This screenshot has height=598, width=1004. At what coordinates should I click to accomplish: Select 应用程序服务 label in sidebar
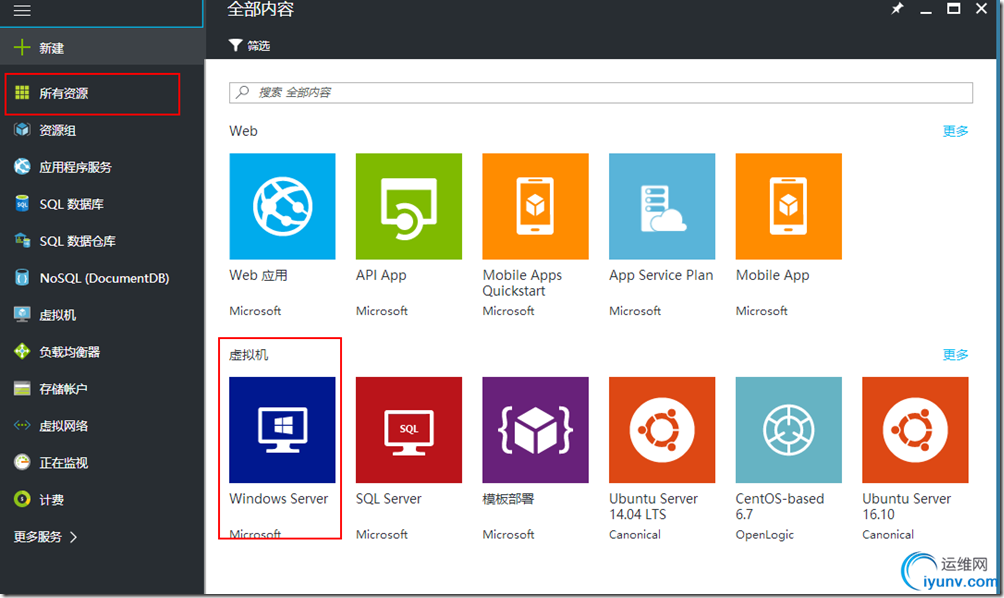(75, 167)
